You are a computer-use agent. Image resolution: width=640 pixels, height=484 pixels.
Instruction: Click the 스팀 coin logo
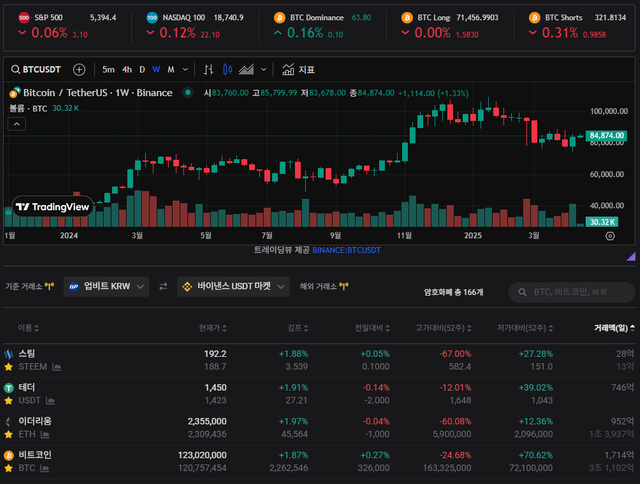pos(9,354)
